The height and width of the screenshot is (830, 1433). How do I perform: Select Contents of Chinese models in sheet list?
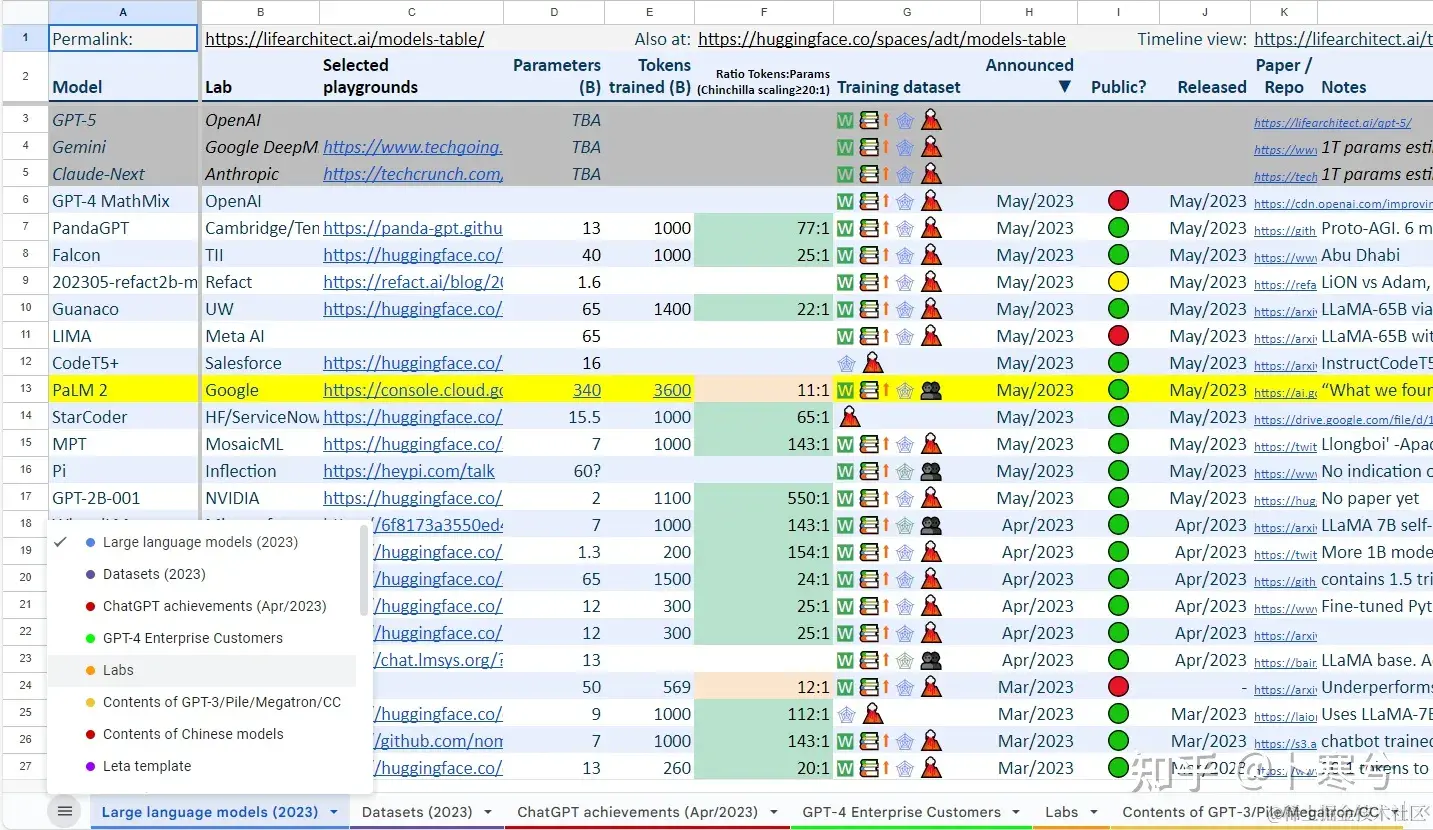pyautogui.click(x=201, y=734)
